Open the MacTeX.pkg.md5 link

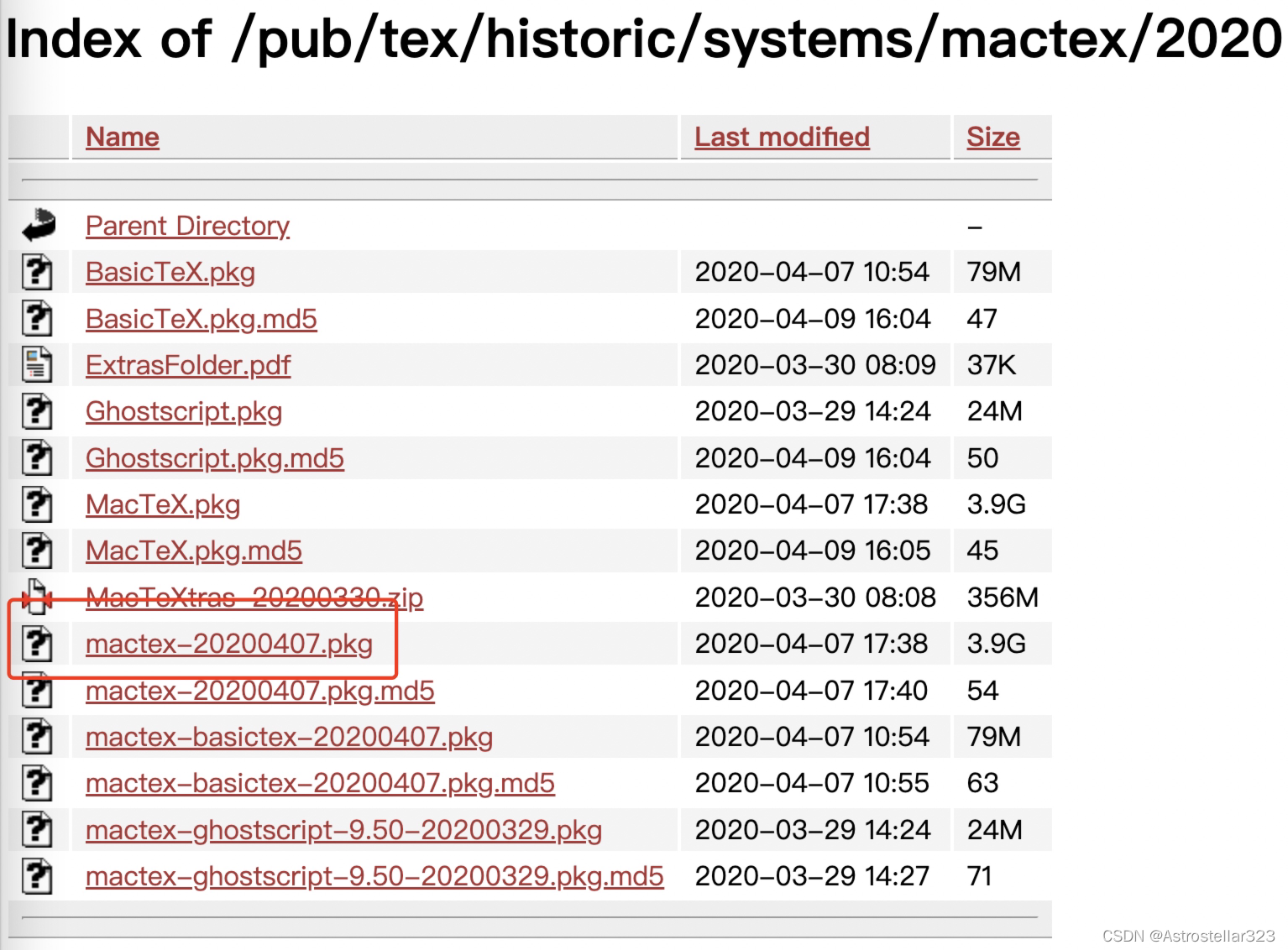(193, 551)
